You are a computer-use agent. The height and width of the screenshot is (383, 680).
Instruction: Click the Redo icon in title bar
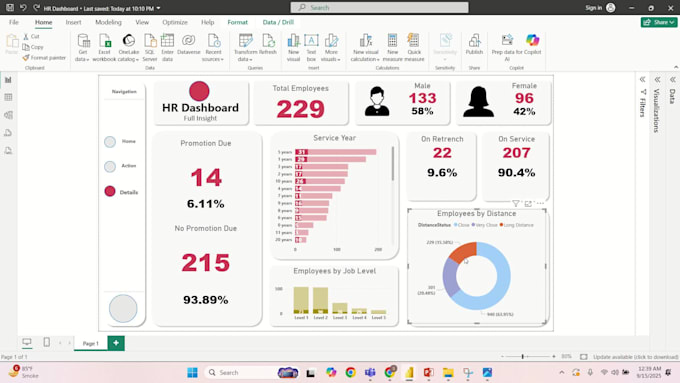pos(36,8)
